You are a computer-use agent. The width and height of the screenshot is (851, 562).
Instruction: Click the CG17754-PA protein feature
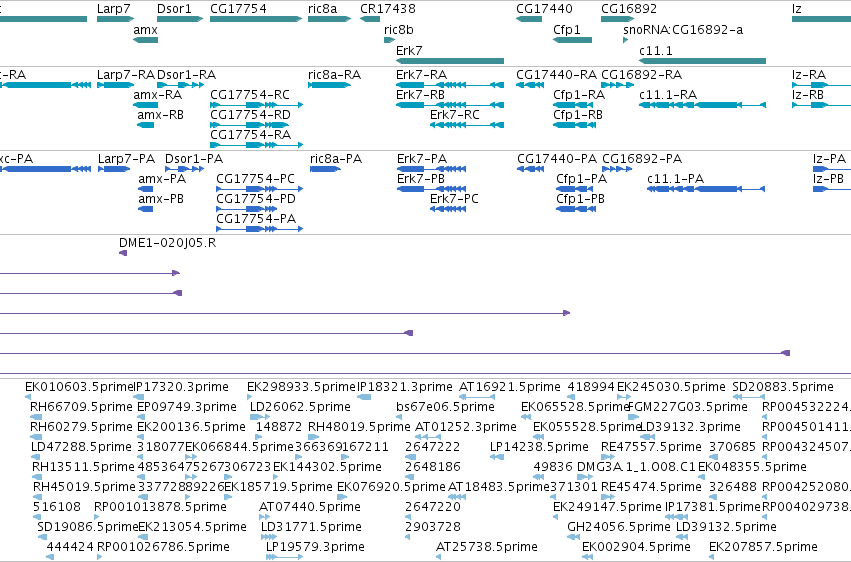[x=259, y=229]
